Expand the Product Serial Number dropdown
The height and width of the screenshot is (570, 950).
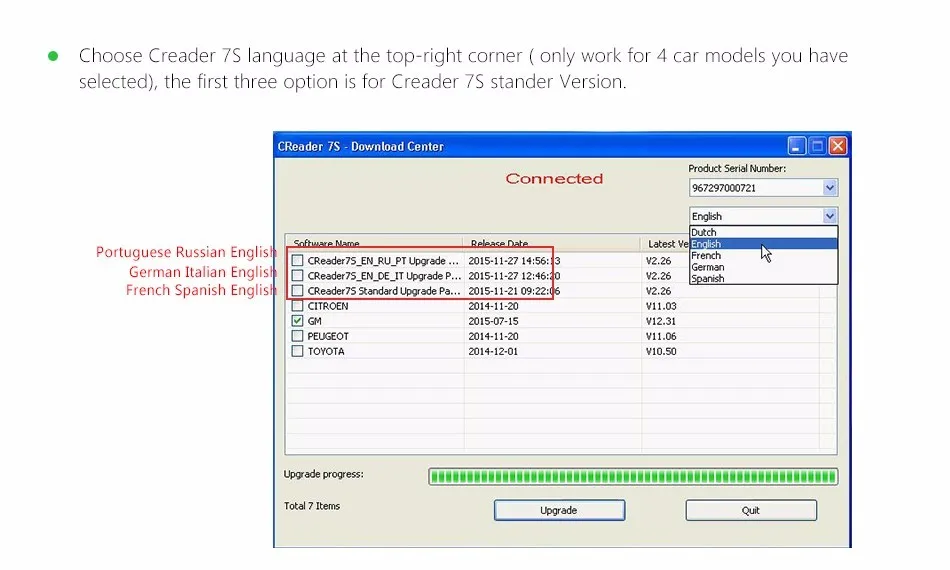(x=829, y=188)
